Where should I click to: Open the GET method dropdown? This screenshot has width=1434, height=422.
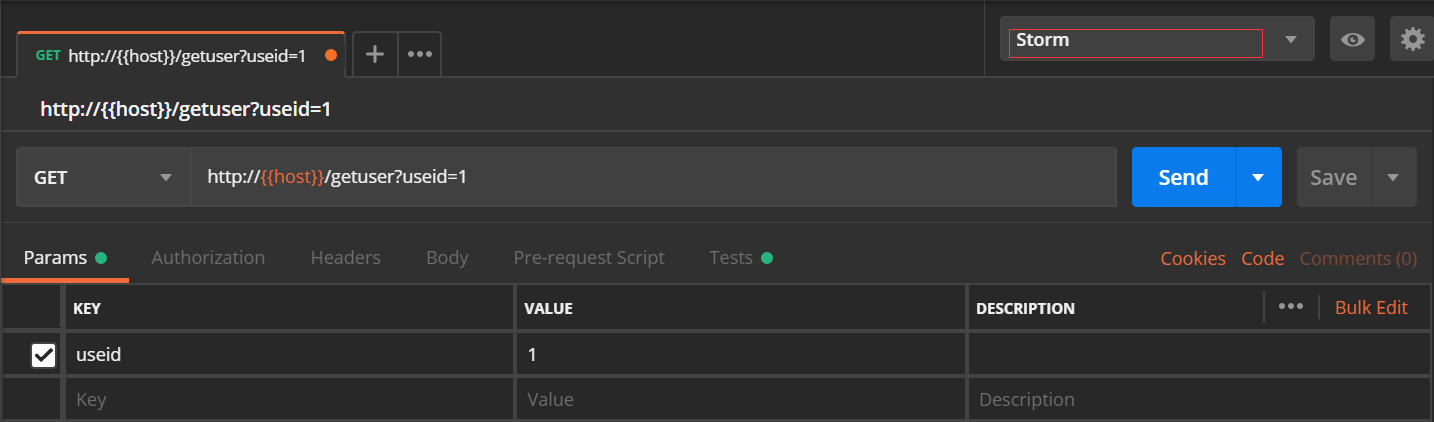point(104,177)
